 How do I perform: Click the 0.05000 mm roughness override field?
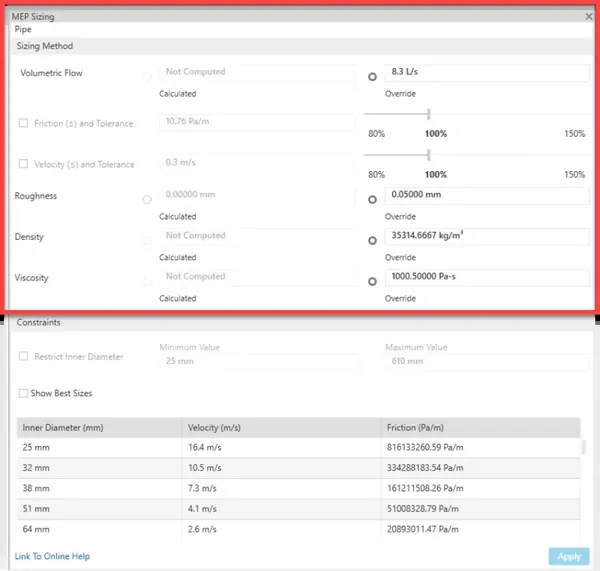tap(487, 195)
